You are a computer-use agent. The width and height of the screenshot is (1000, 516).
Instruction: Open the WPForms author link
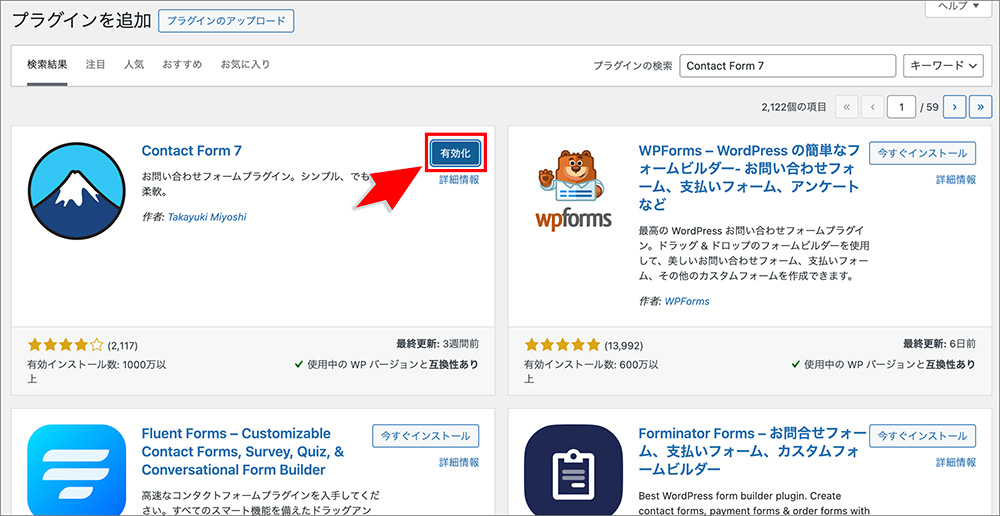pyautogui.click(x=687, y=301)
